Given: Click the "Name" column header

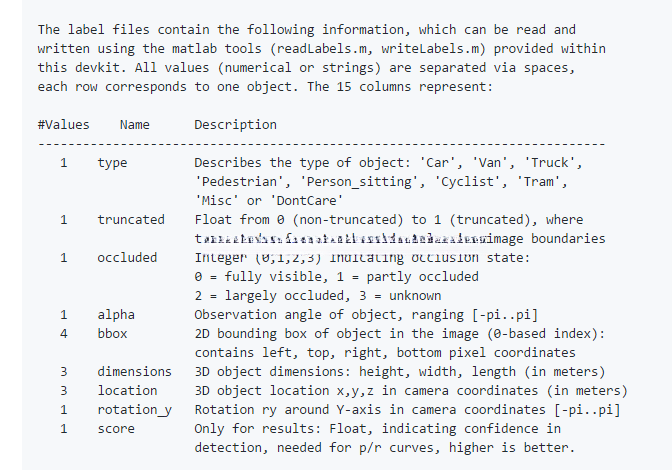Looking at the screenshot, I should pos(134,125).
